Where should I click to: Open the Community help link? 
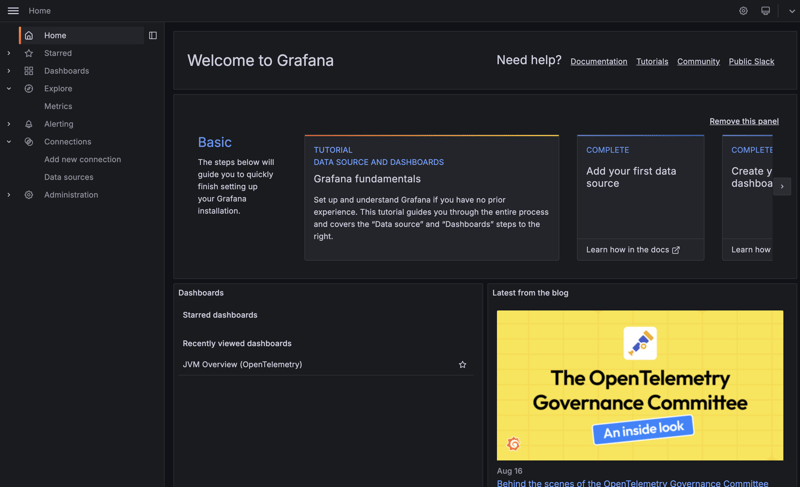pos(698,62)
